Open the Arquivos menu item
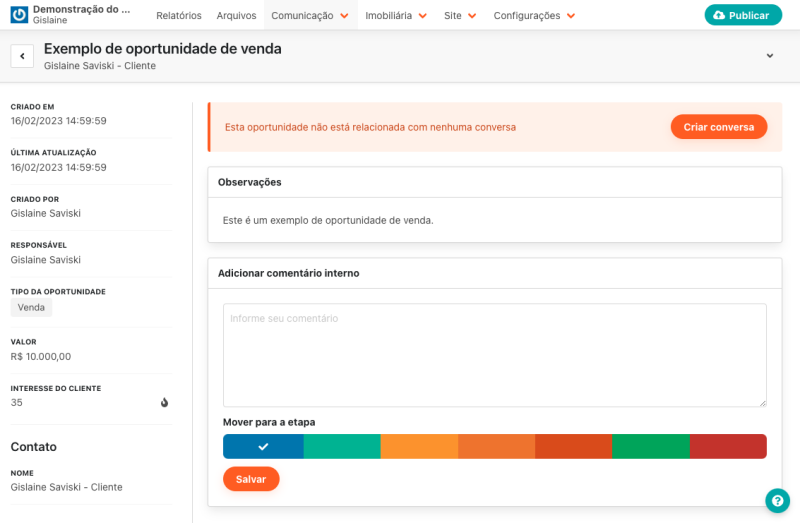The width and height of the screenshot is (800, 523). point(236,16)
